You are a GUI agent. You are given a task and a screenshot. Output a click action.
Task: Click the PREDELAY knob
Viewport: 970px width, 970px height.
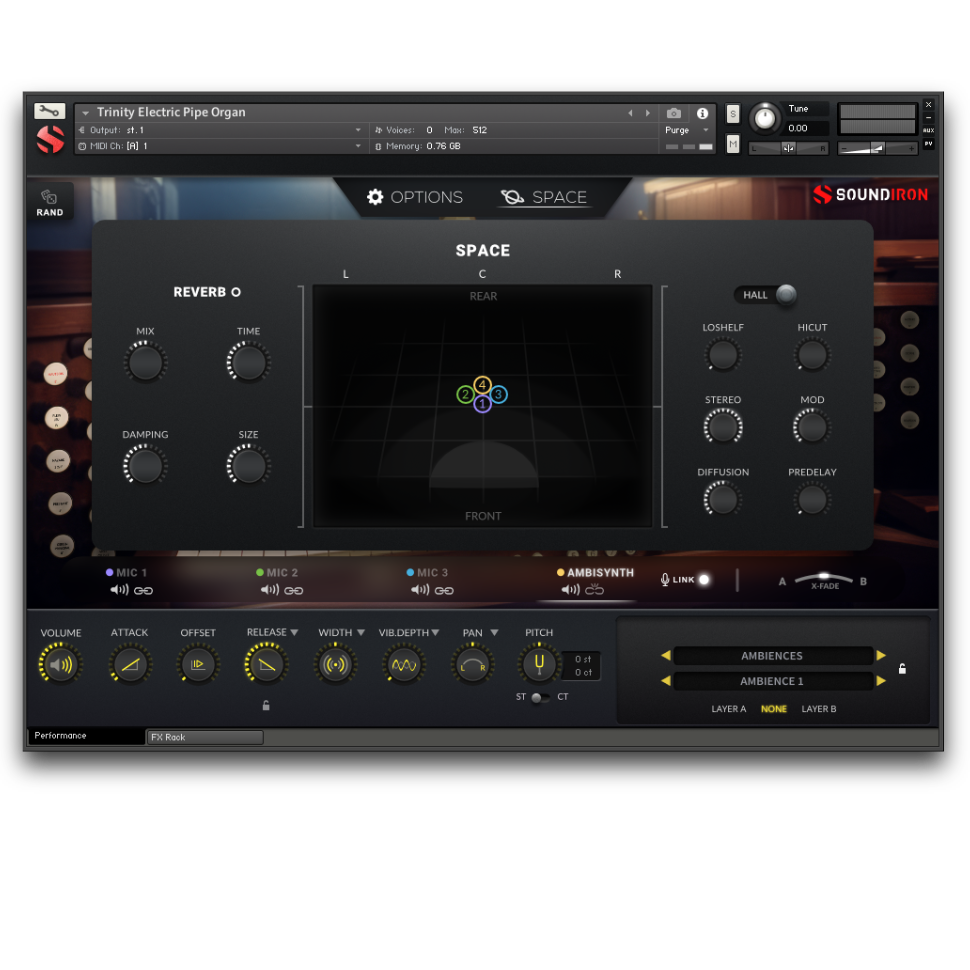click(812, 499)
